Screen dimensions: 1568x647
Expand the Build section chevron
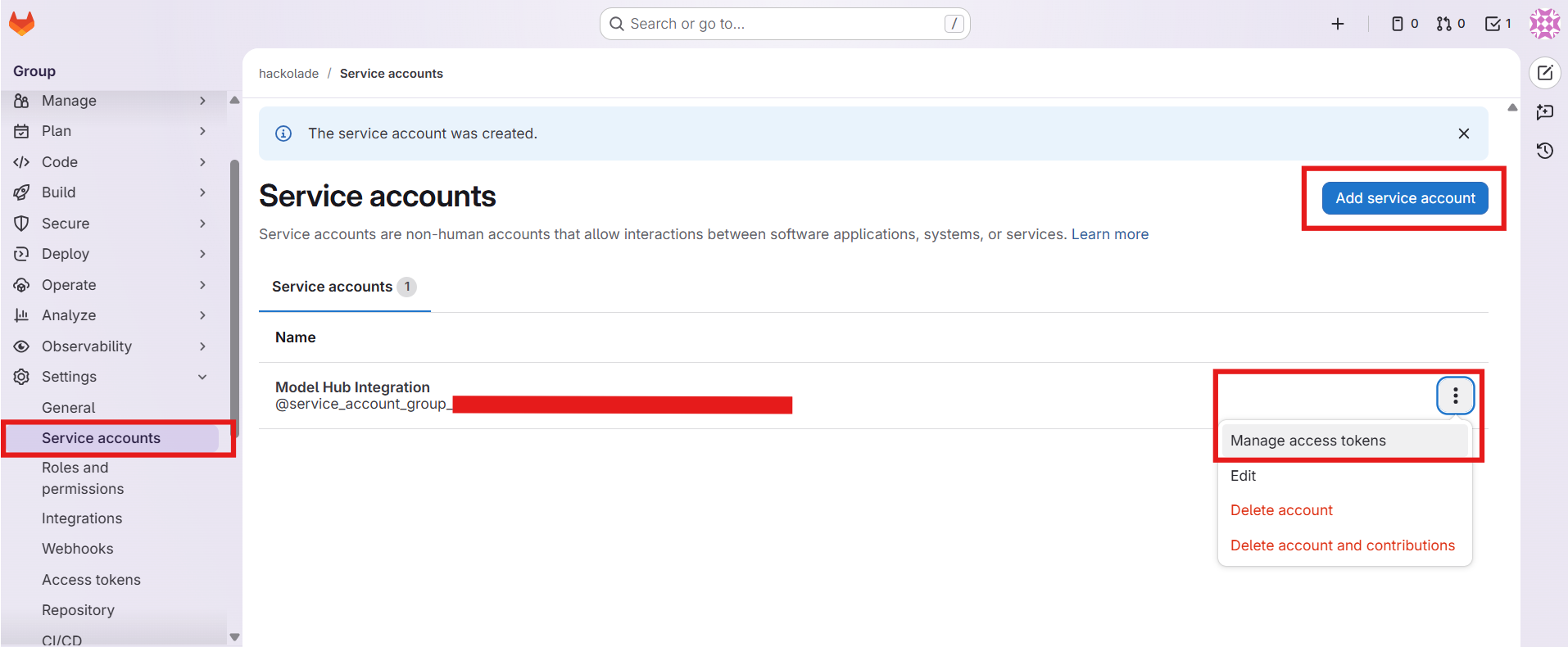point(202,192)
